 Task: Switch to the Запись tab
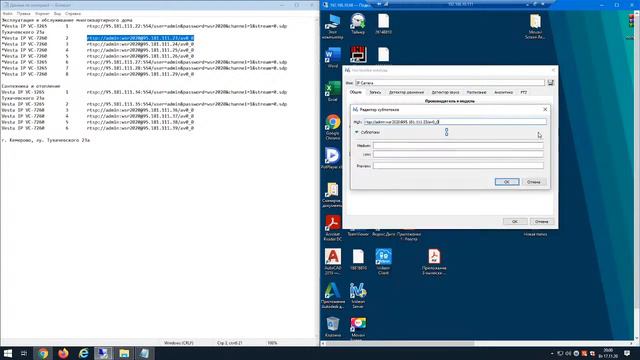click(x=375, y=92)
